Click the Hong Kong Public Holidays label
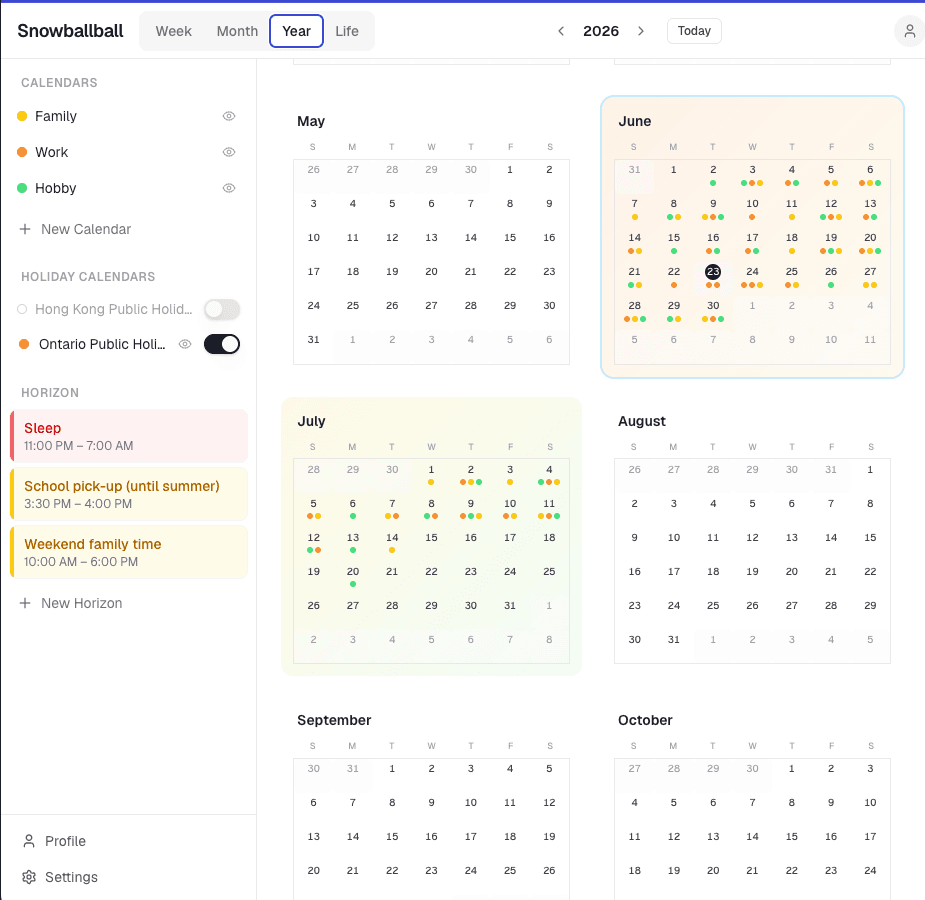Screen dimensions: 925x900 tap(114, 309)
